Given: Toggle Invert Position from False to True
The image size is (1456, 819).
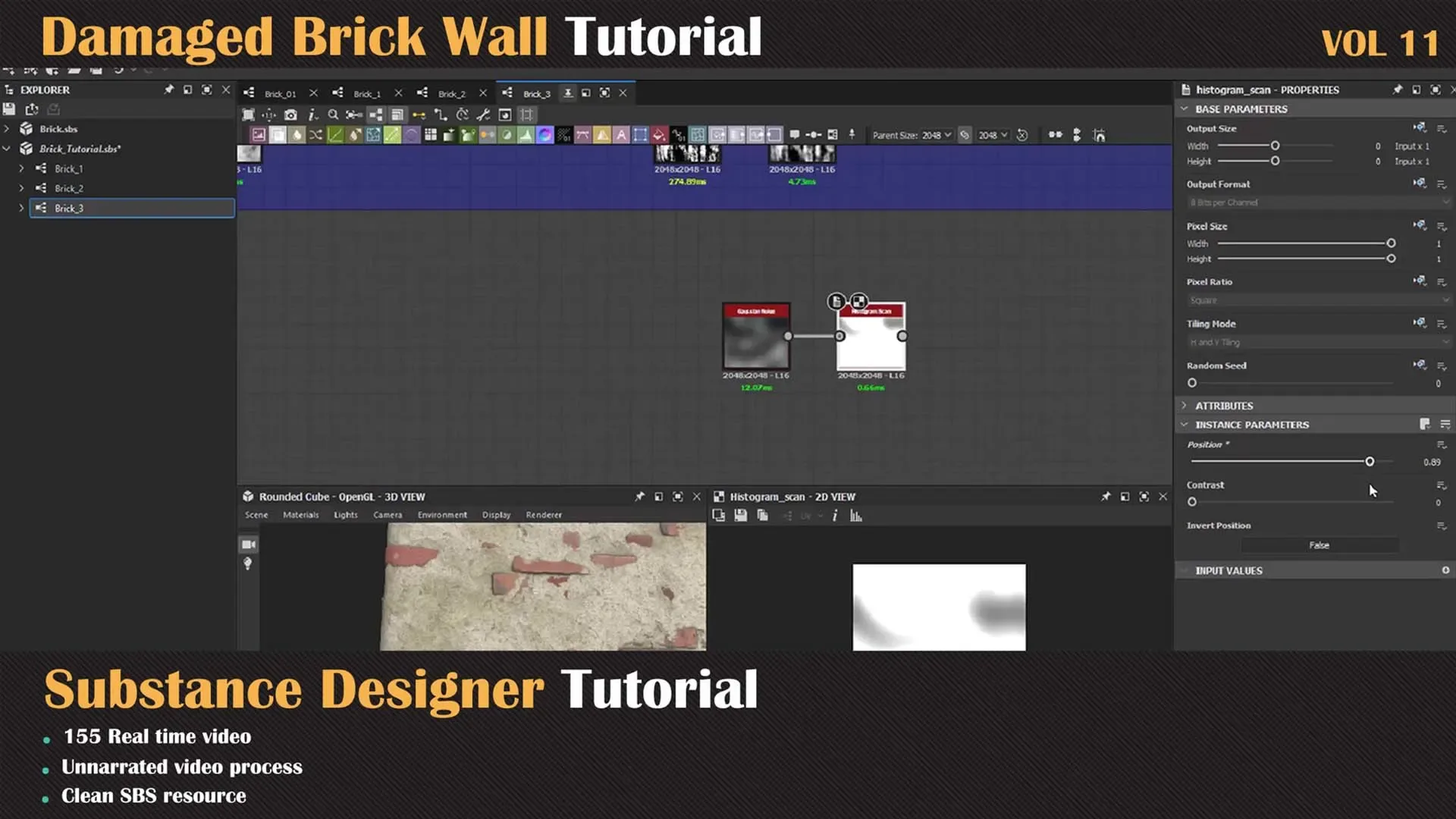Looking at the screenshot, I should coord(1319,544).
